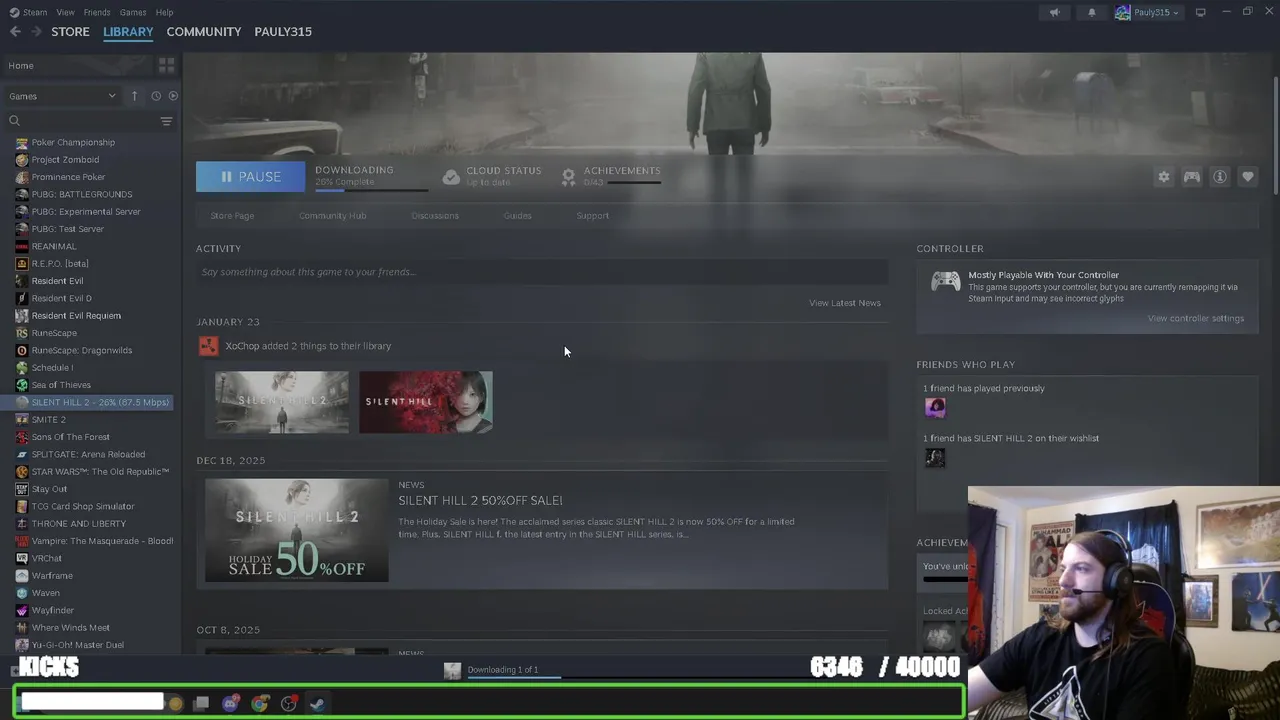Go back with the navigation arrow

[15, 32]
